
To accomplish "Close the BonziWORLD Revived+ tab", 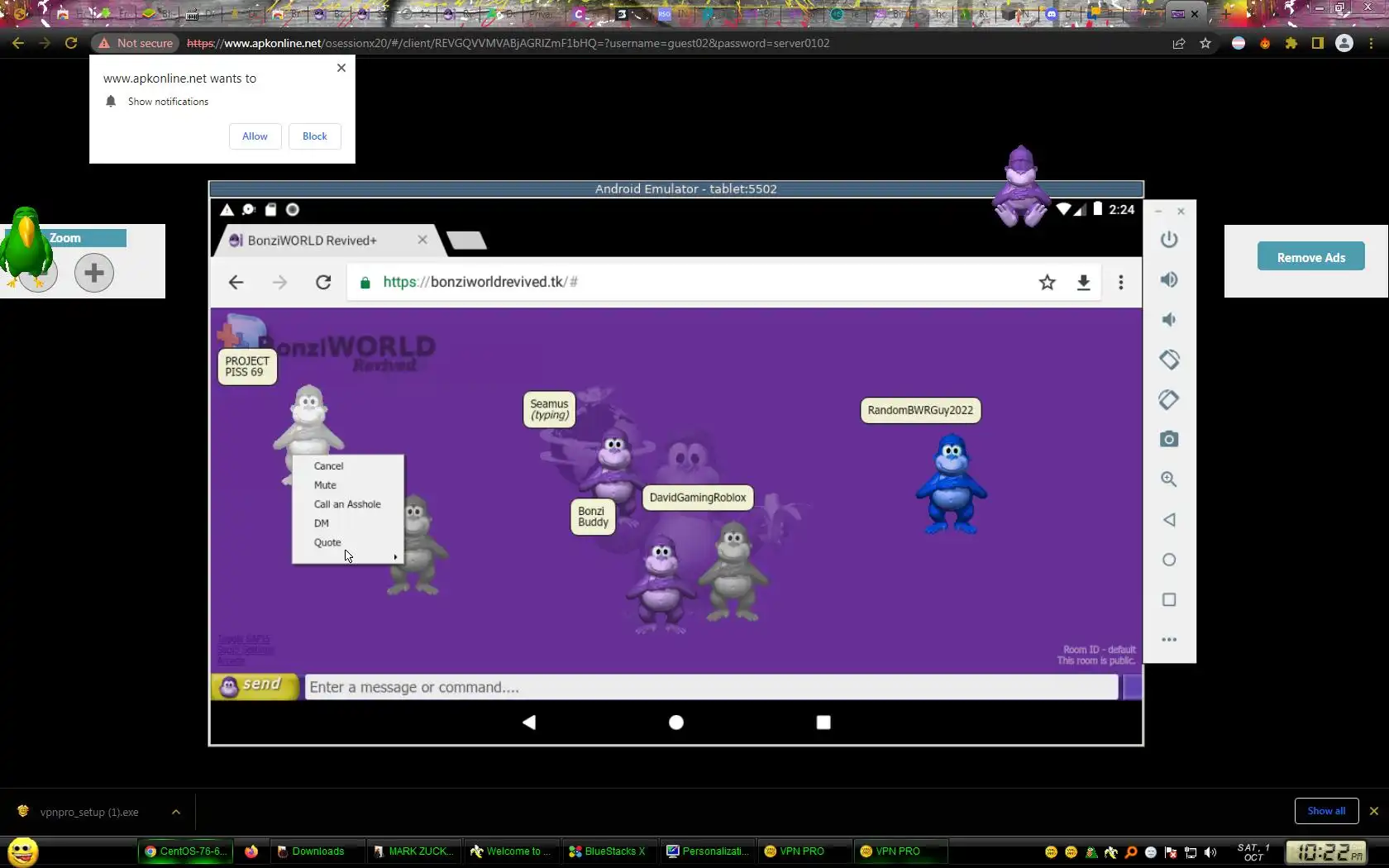I will (x=422, y=240).
